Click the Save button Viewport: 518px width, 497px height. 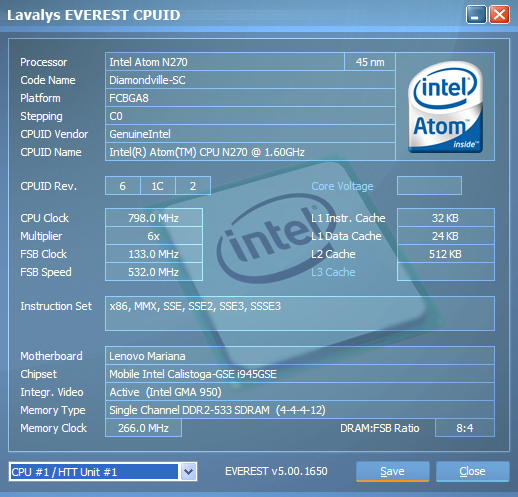(392, 471)
